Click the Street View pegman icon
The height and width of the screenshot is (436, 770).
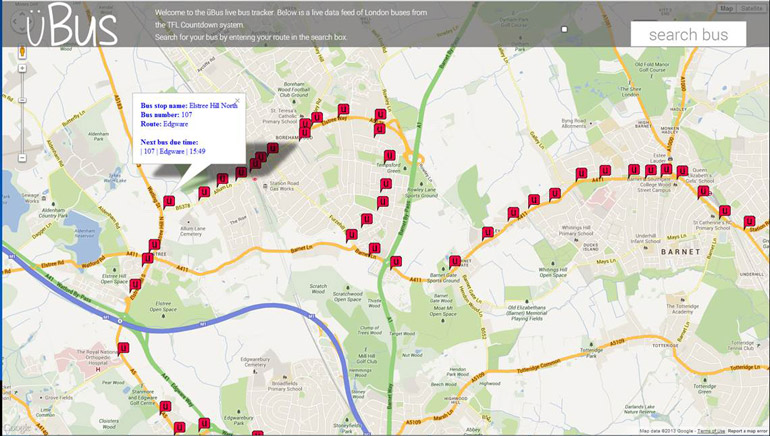tap(22, 52)
